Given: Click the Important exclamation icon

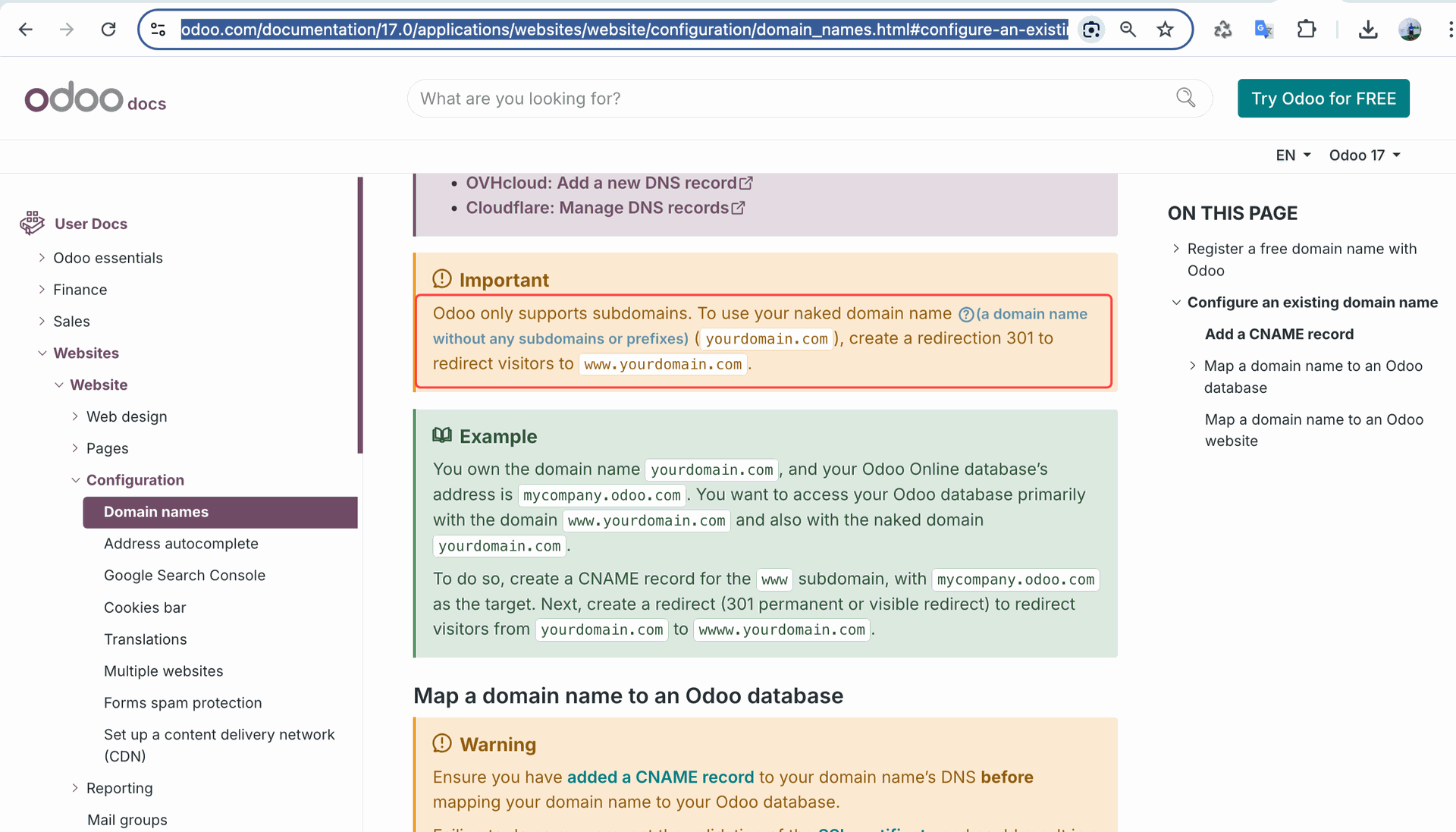Looking at the screenshot, I should 442,279.
